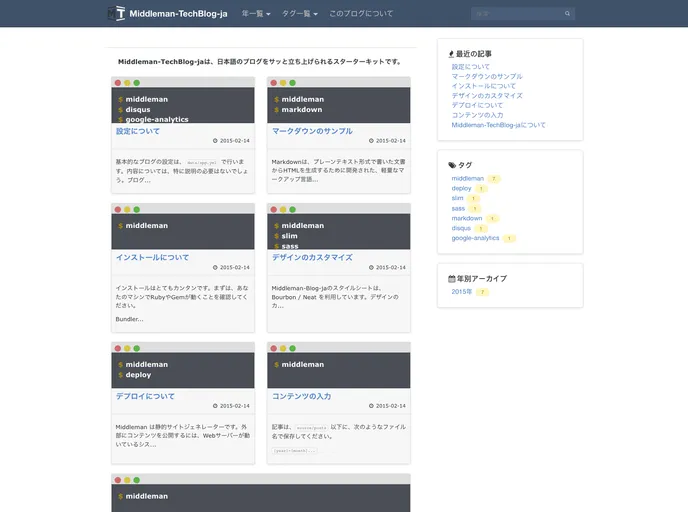The width and height of the screenshot is (688, 512).
Task: Click the clock icon on 設定について card
Action: tap(216, 141)
